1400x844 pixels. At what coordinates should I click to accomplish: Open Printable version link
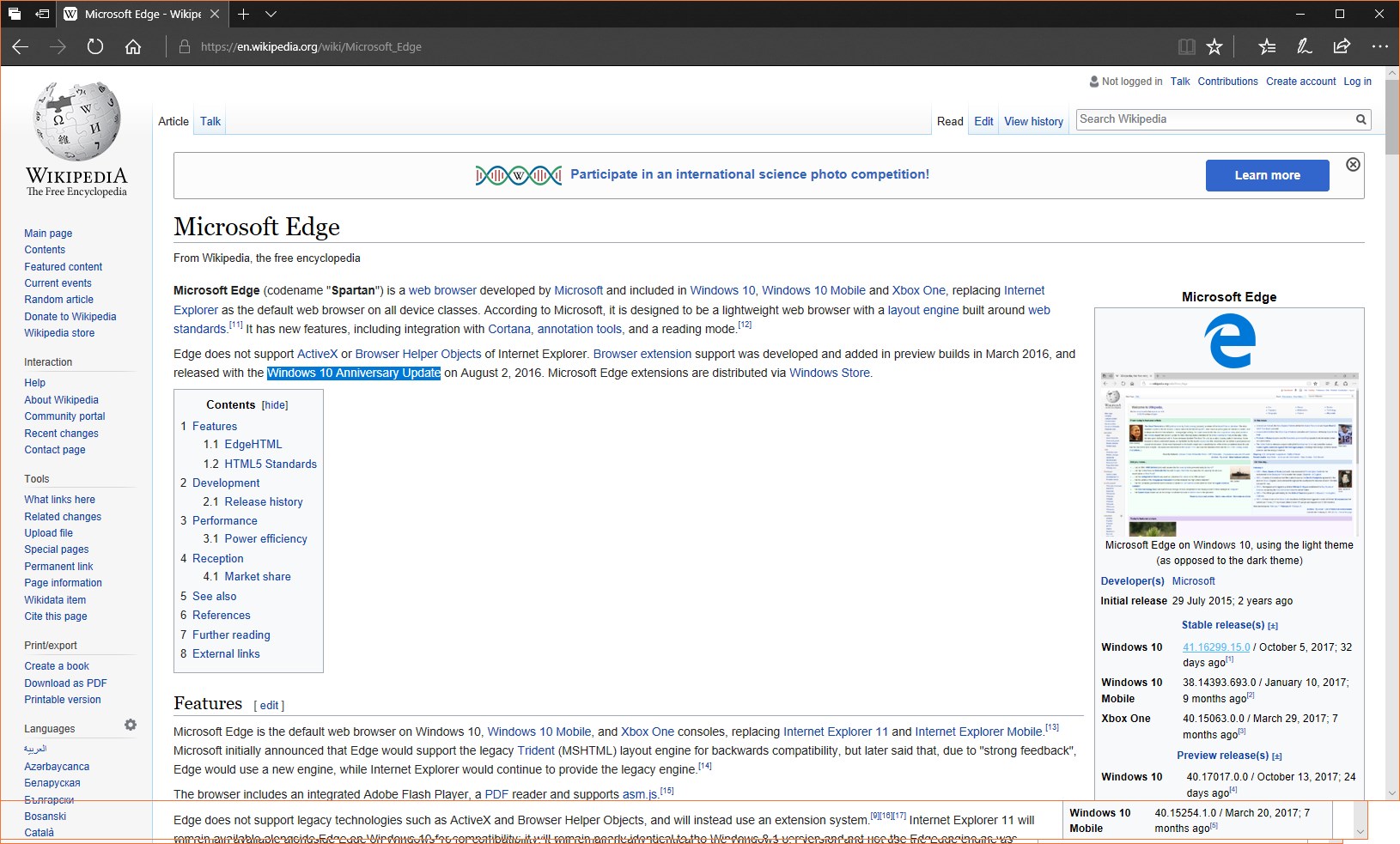(62, 700)
